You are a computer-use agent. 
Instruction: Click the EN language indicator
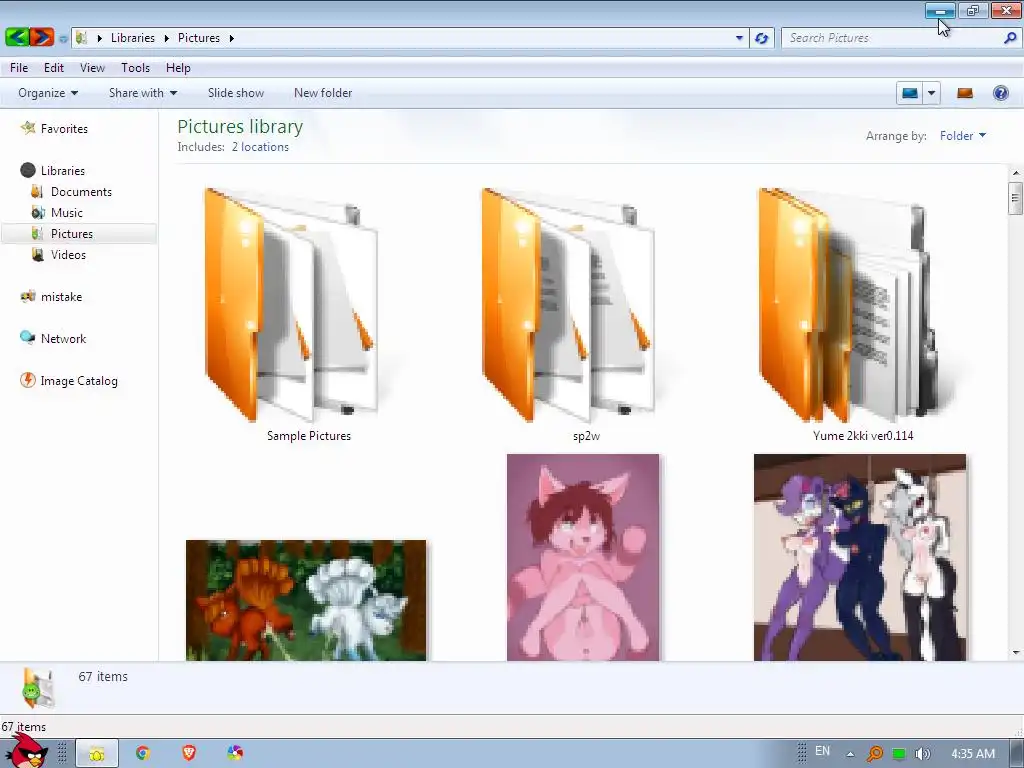pos(822,751)
